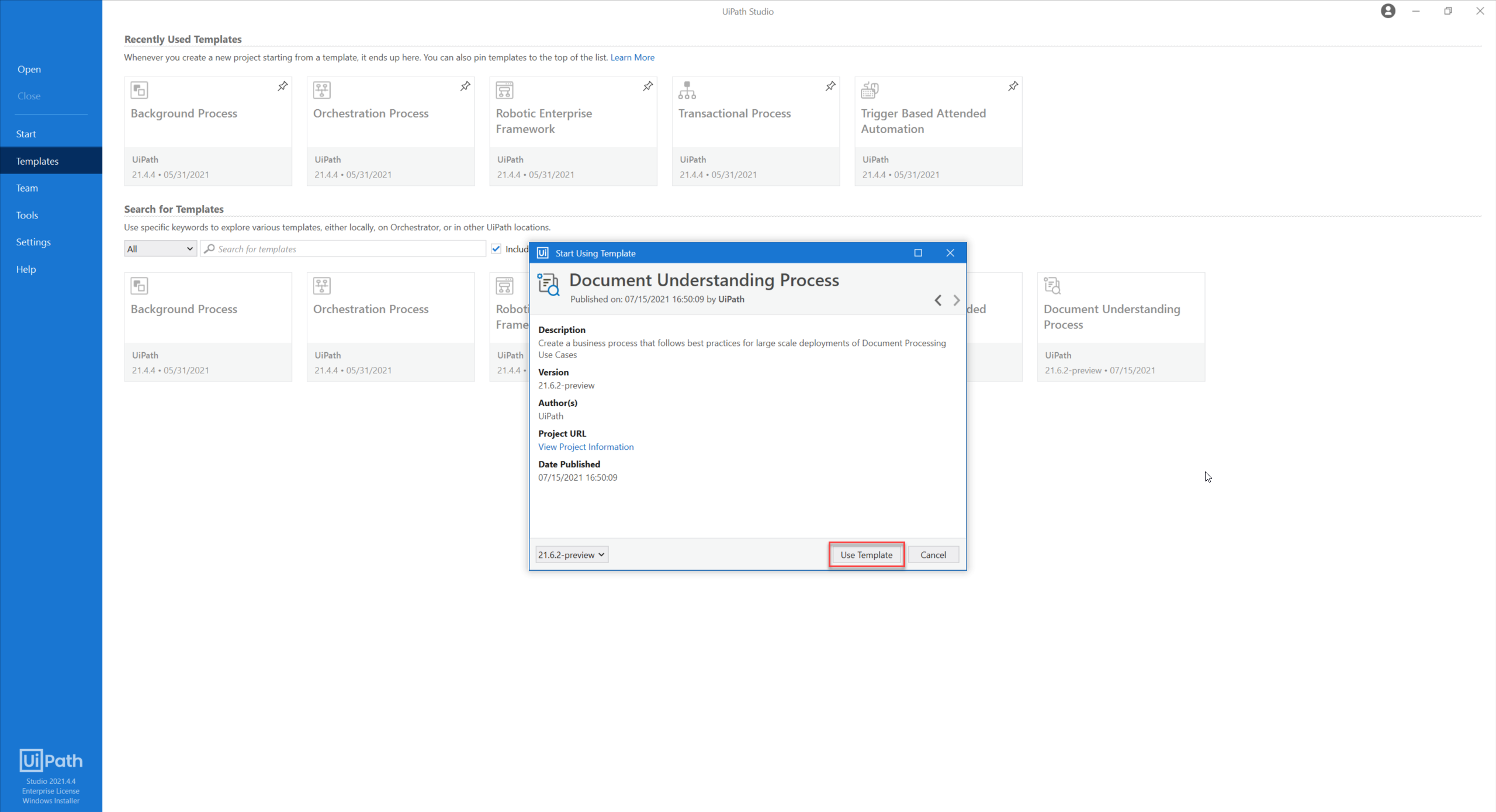Click the Document Understanding Process card icon
1496x812 pixels.
(x=1052, y=286)
